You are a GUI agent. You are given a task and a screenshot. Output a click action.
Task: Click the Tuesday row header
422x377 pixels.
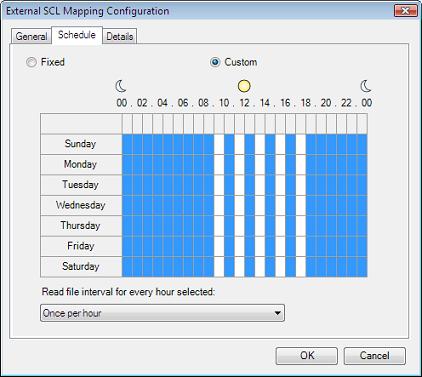coord(81,185)
